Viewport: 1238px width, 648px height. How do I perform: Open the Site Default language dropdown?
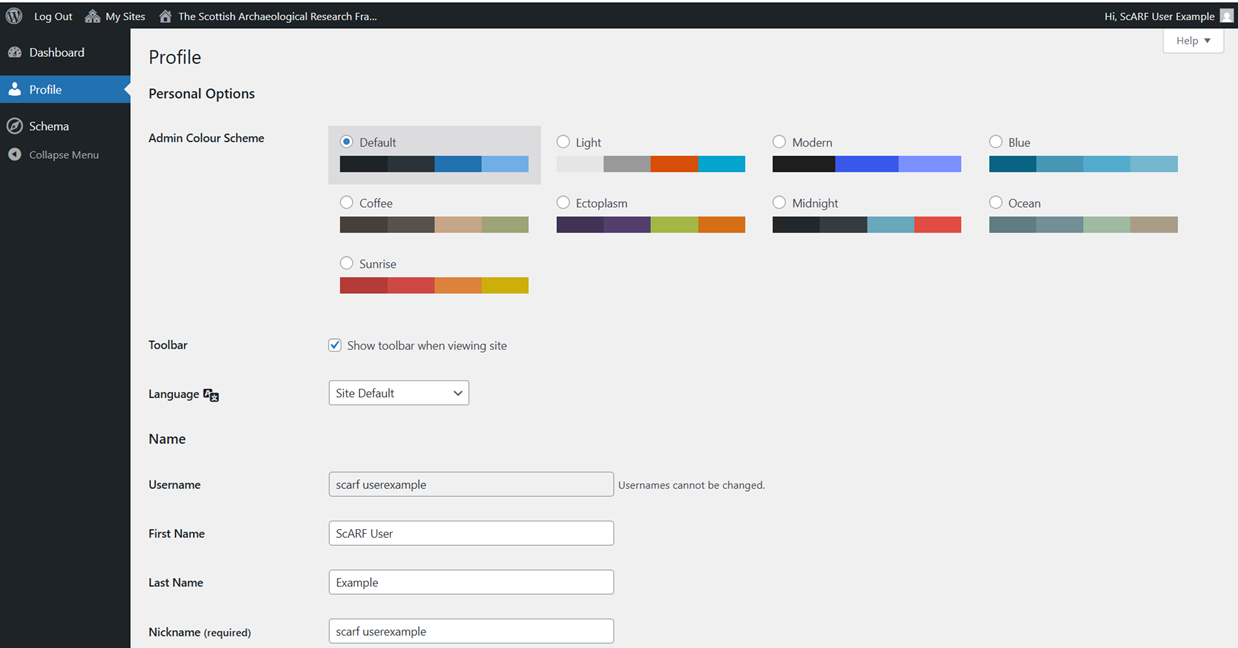click(x=398, y=392)
